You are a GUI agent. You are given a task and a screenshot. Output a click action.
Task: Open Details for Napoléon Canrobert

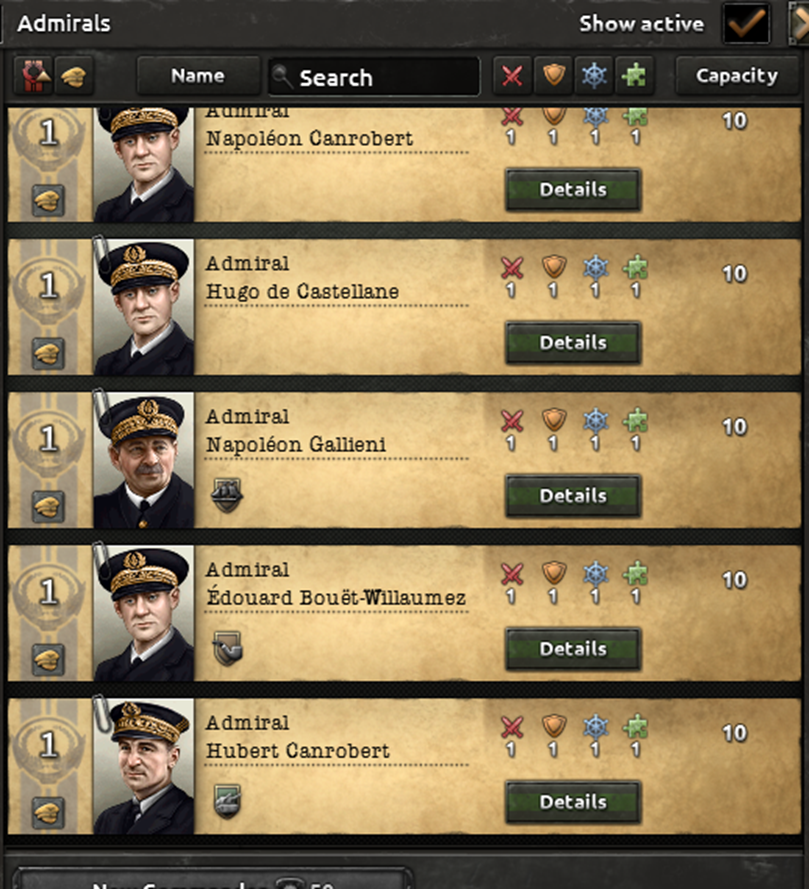[x=572, y=190]
